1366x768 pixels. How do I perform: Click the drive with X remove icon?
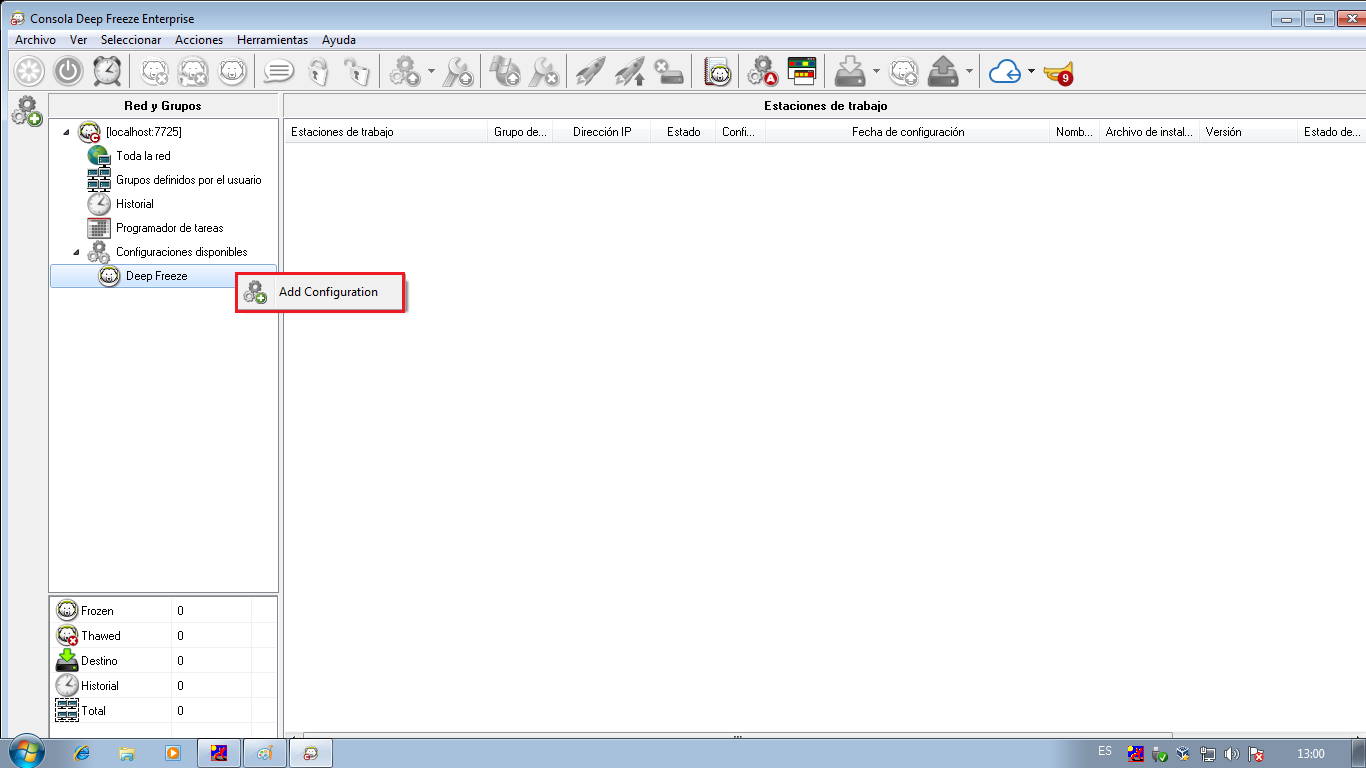click(668, 71)
